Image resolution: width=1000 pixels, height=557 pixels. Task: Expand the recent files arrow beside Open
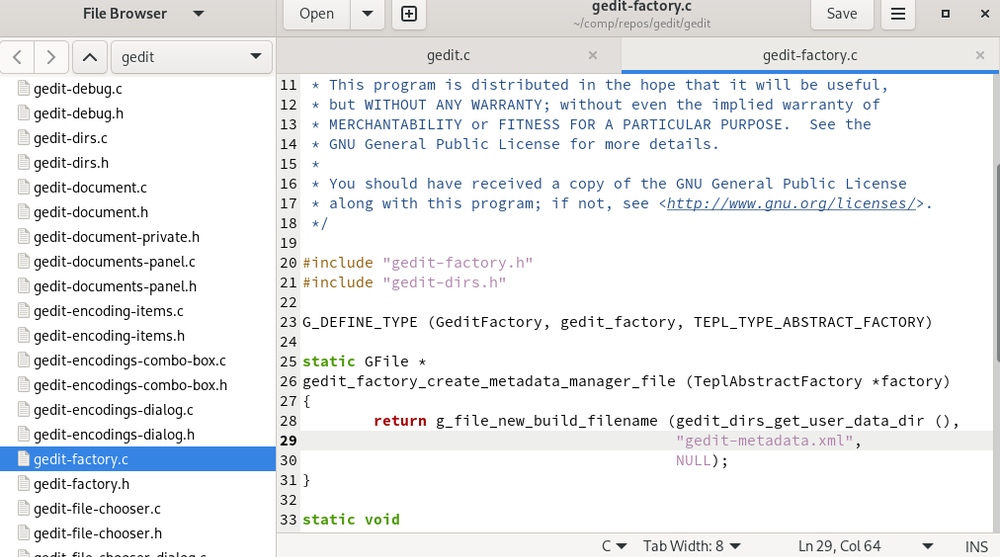(x=367, y=13)
